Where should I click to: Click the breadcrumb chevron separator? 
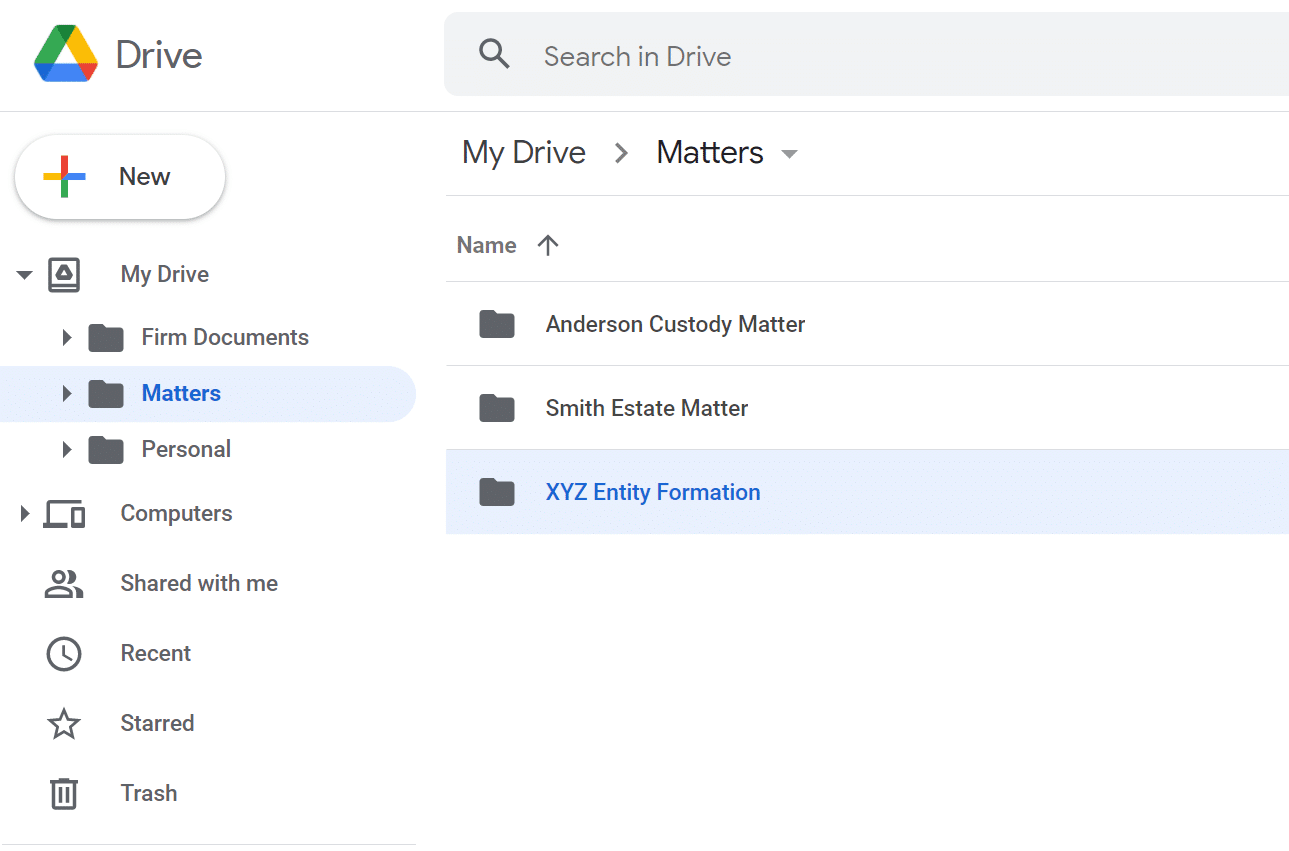pyautogui.click(x=621, y=153)
